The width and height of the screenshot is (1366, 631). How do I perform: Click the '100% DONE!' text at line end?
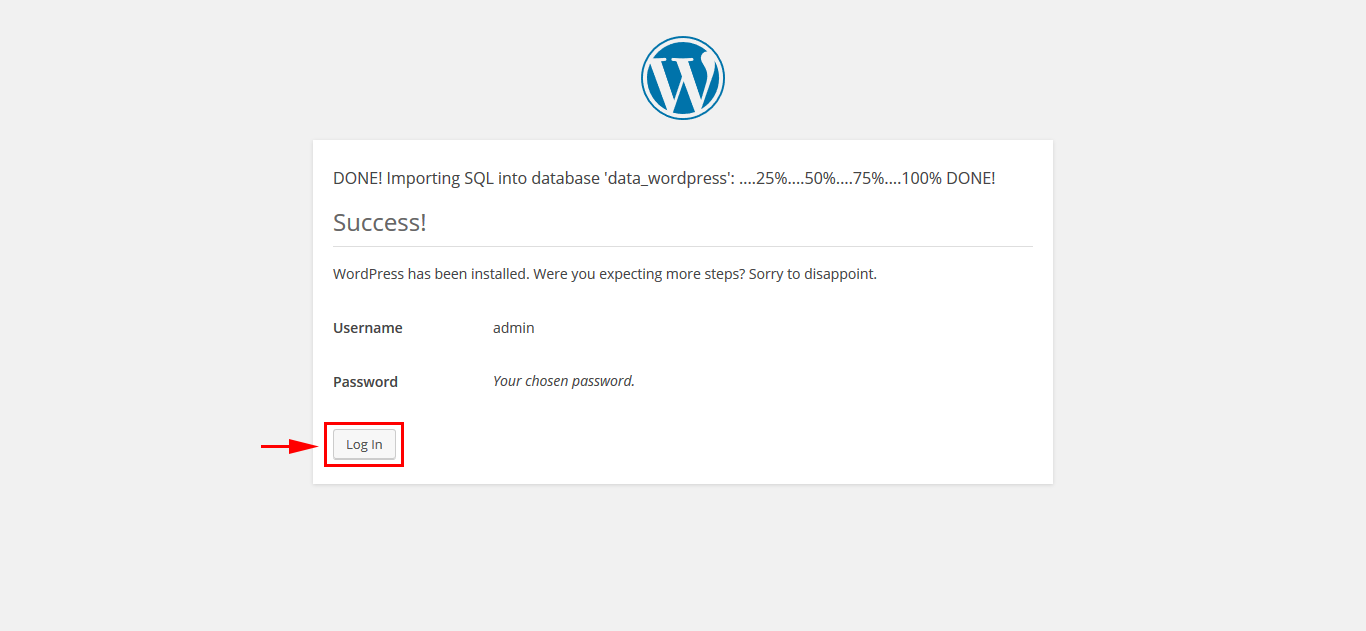(x=948, y=179)
